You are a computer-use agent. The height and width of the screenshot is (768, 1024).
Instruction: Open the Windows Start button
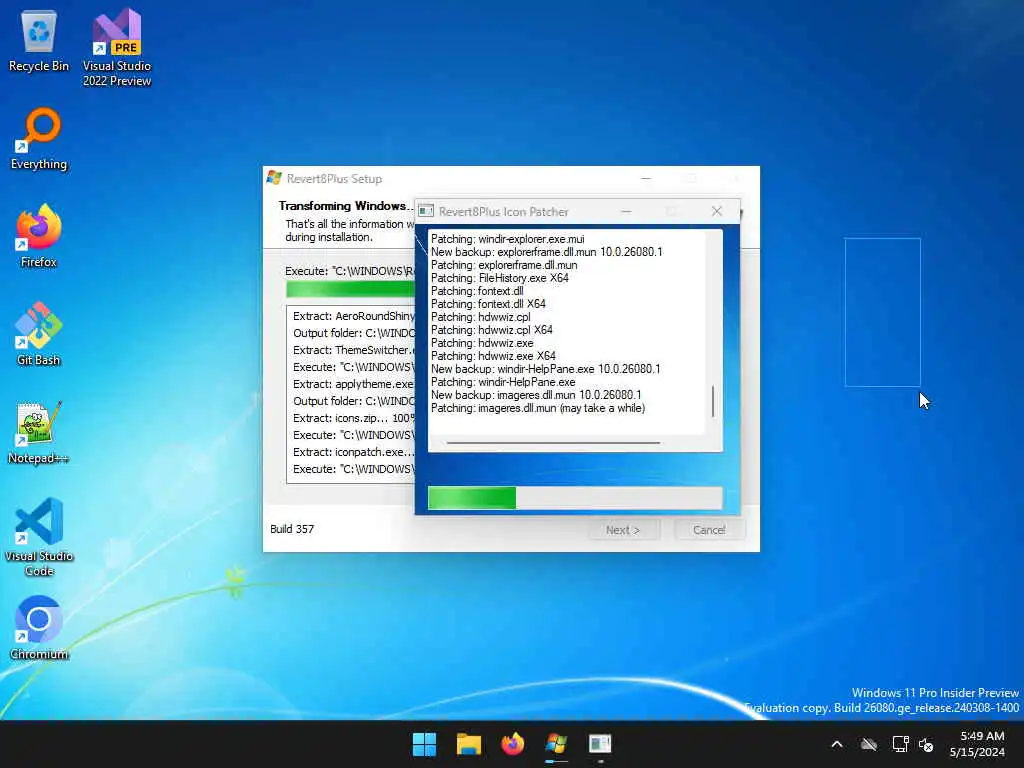pos(424,744)
